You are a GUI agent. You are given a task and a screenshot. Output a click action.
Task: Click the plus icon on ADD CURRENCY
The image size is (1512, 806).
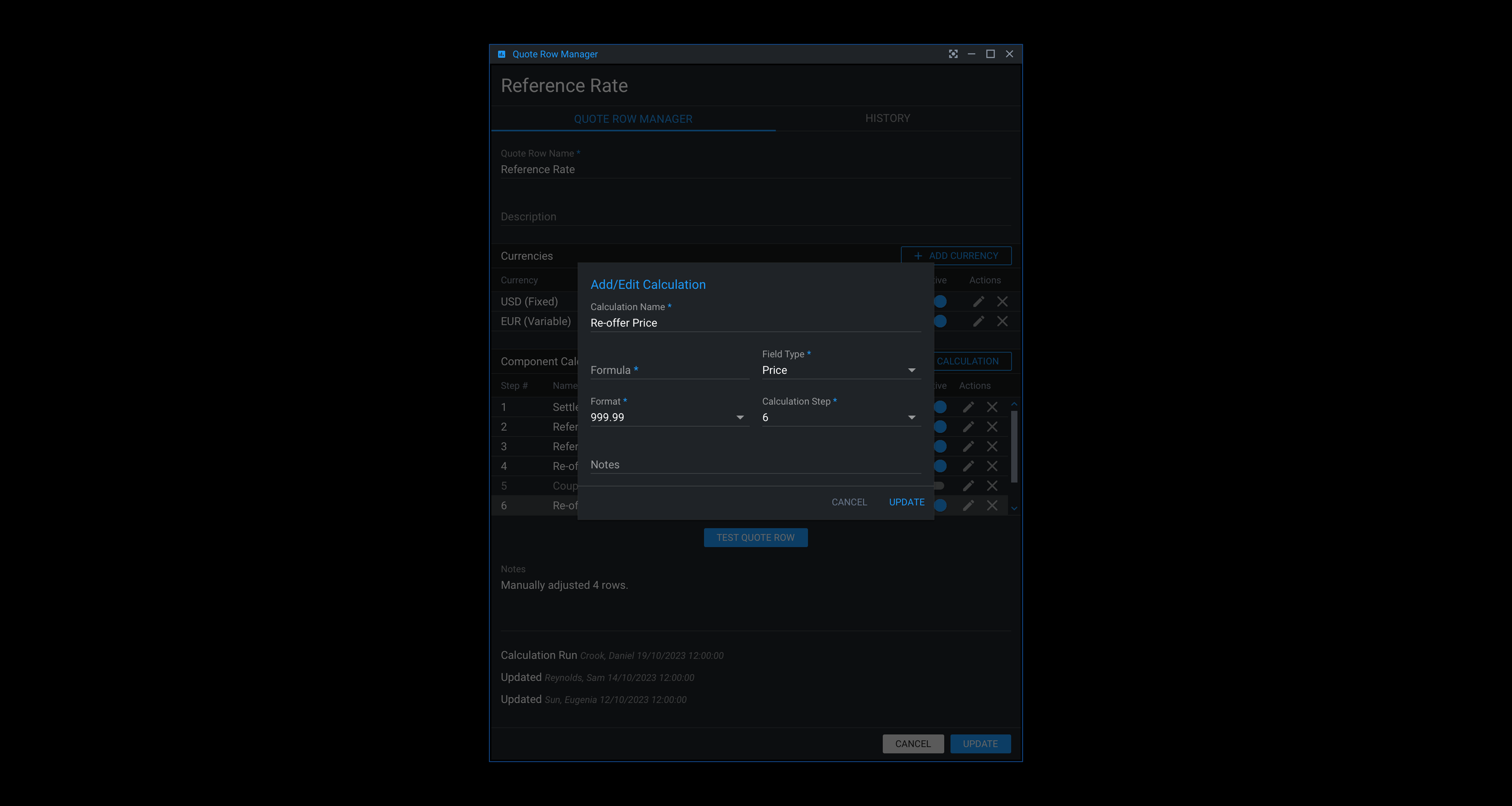coord(917,256)
